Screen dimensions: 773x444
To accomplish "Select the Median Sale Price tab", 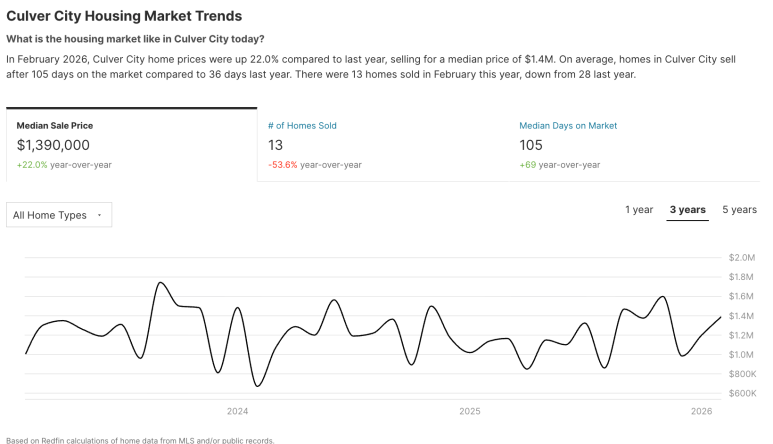I will pos(55,126).
